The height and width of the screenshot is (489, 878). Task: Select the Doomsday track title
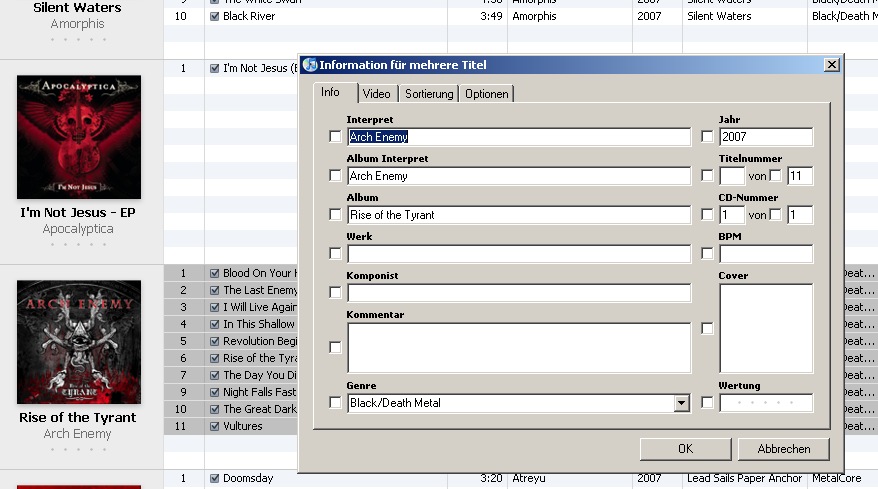tap(248, 478)
